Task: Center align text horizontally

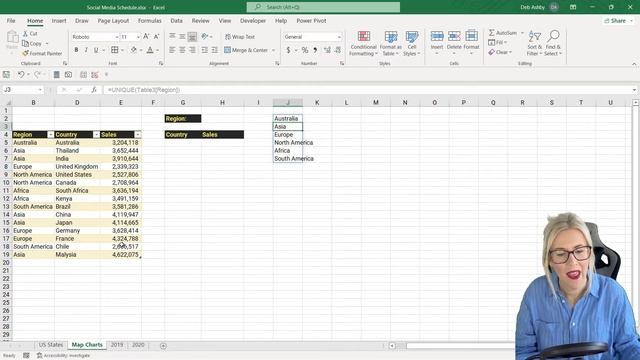Action: (x=182, y=50)
